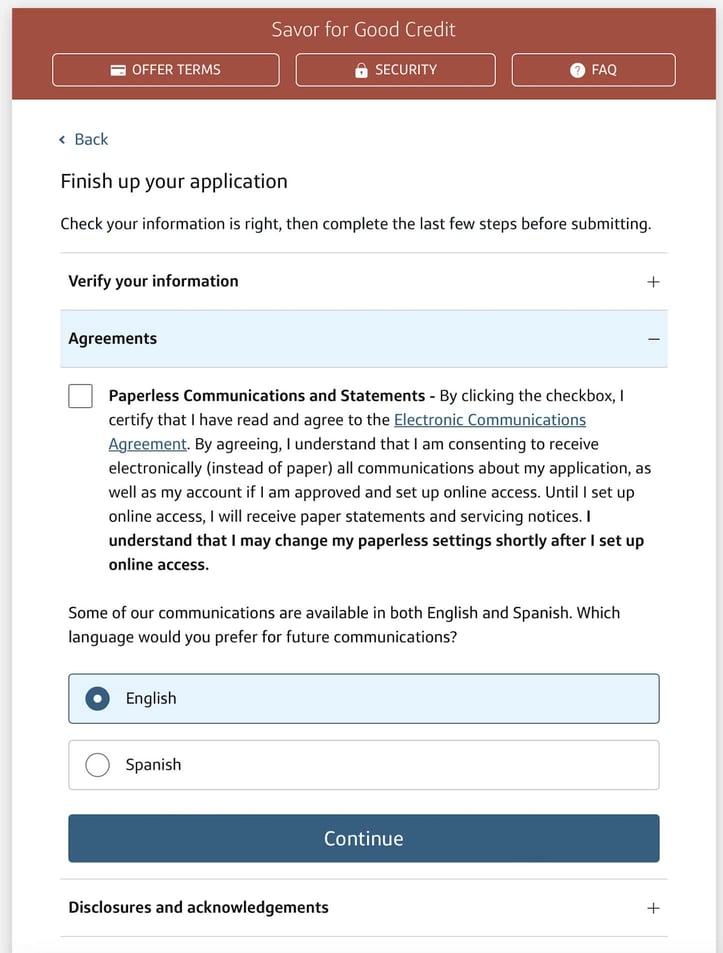
Task: Click the Continue button
Action: (364, 838)
